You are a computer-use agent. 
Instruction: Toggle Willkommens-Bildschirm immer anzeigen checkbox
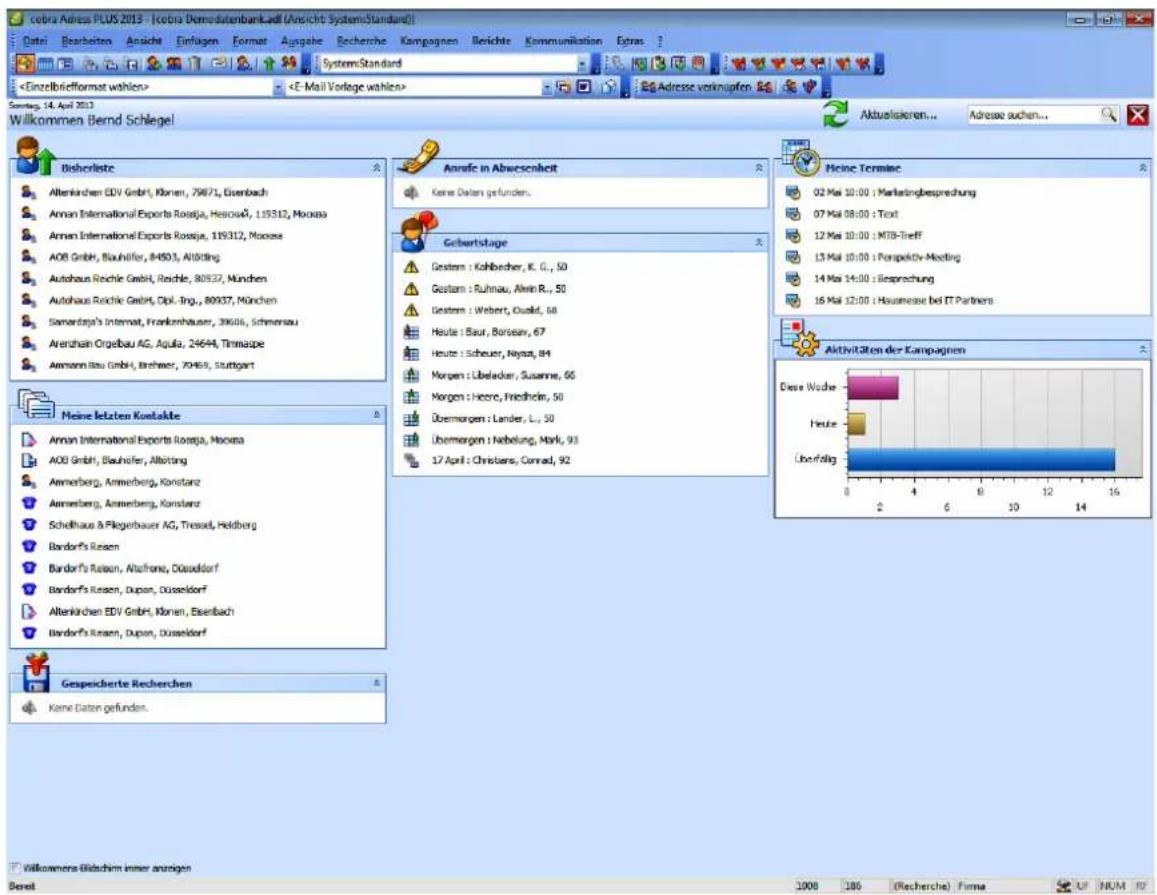click(x=15, y=868)
